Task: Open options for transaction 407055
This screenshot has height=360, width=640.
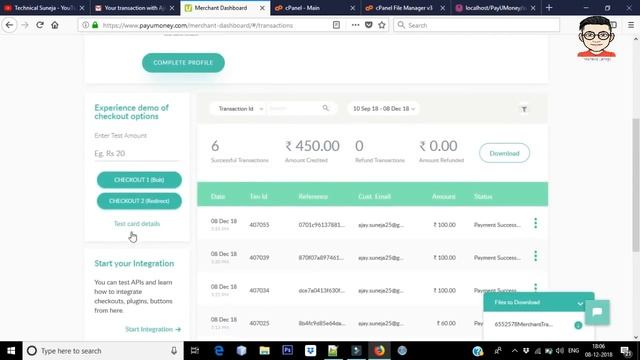Action: [x=536, y=223]
